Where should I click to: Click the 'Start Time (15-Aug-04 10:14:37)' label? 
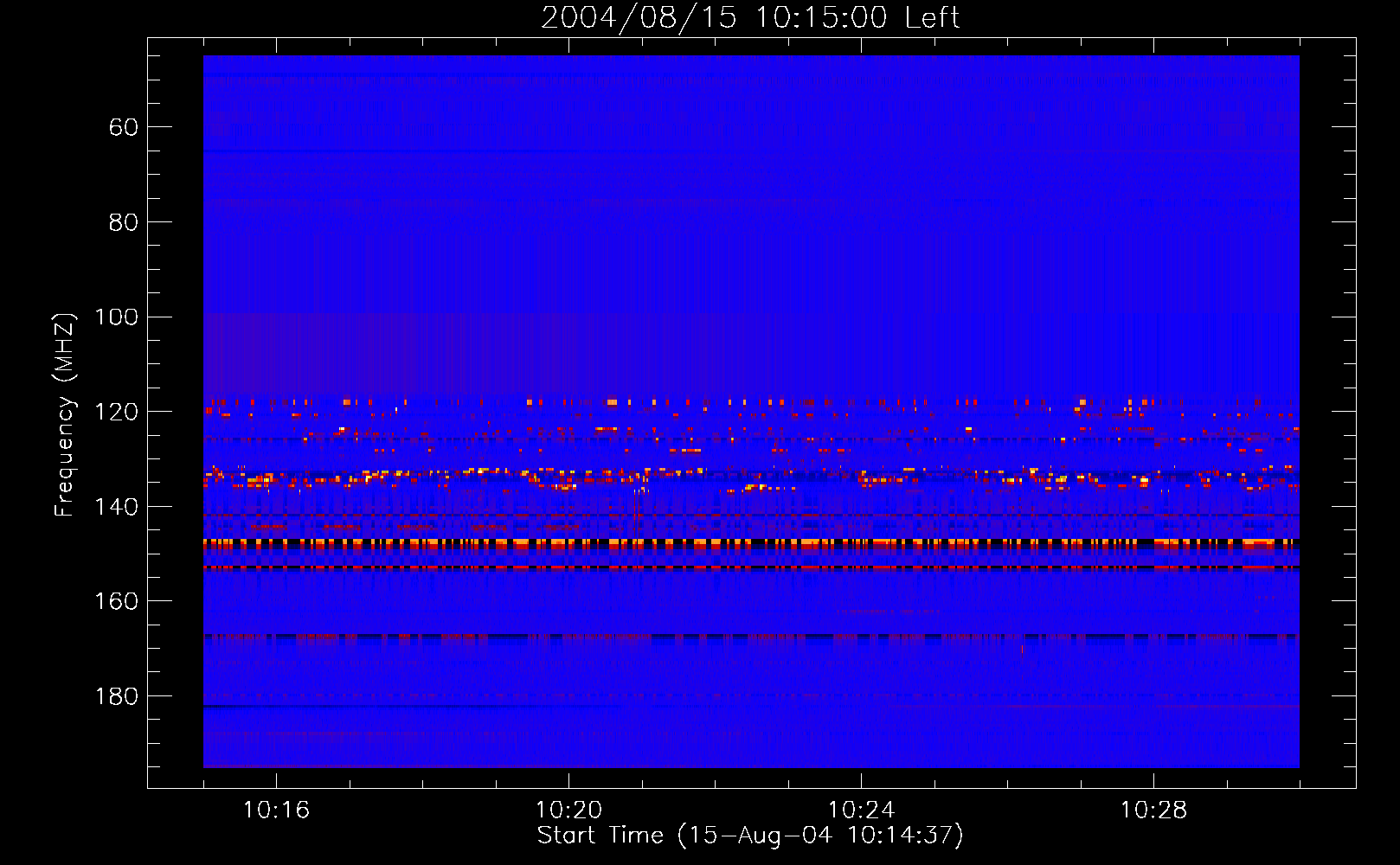click(x=750, y=836)
